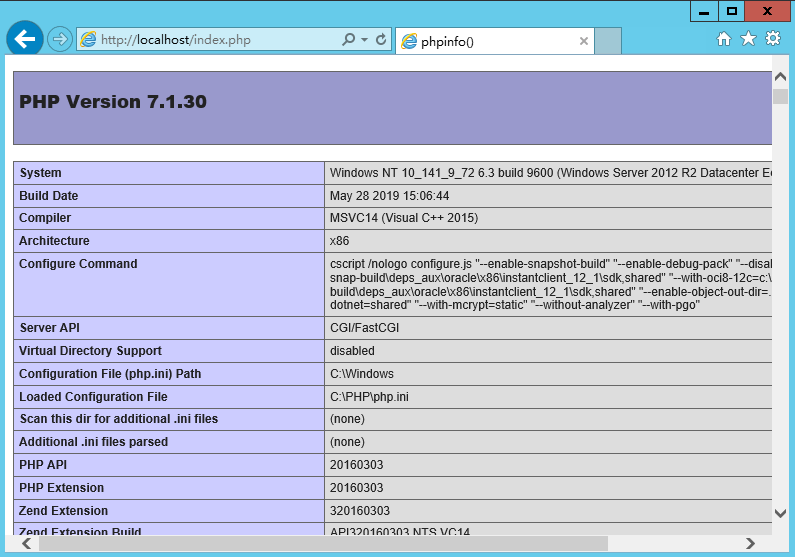Click the Architecture value x86

click(339, 241)
